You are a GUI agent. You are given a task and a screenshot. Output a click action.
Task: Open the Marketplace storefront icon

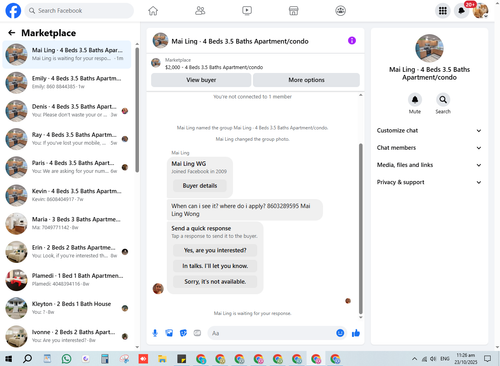(x=294, y=11)
